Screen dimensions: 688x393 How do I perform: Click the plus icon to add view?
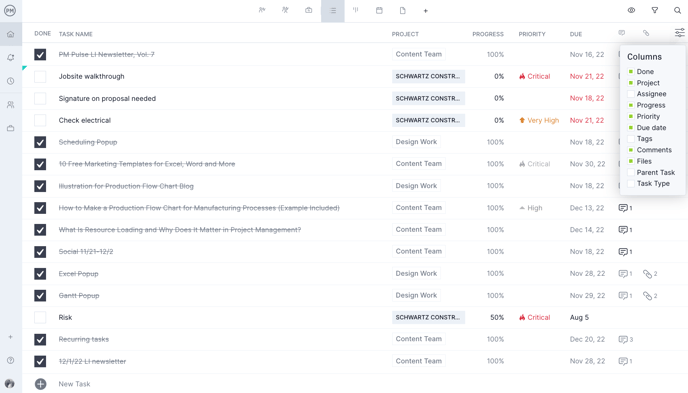point(426,11)
